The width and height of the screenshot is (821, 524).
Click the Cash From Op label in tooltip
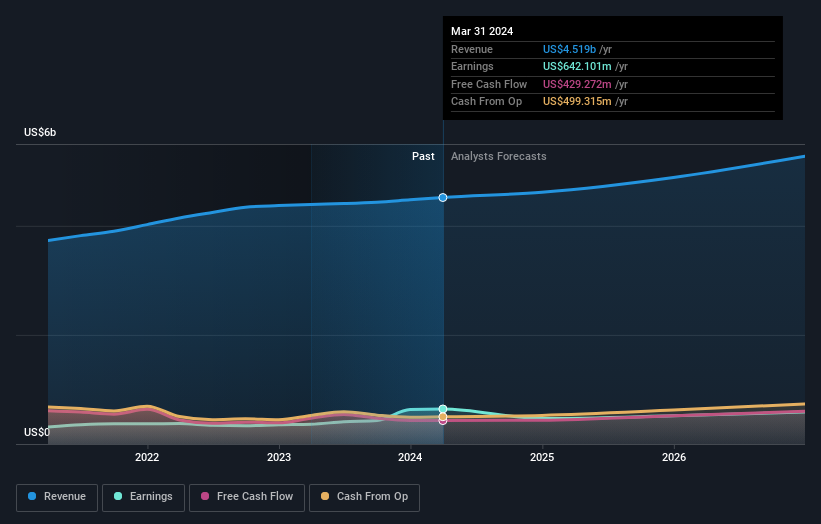tap(486, 102)
